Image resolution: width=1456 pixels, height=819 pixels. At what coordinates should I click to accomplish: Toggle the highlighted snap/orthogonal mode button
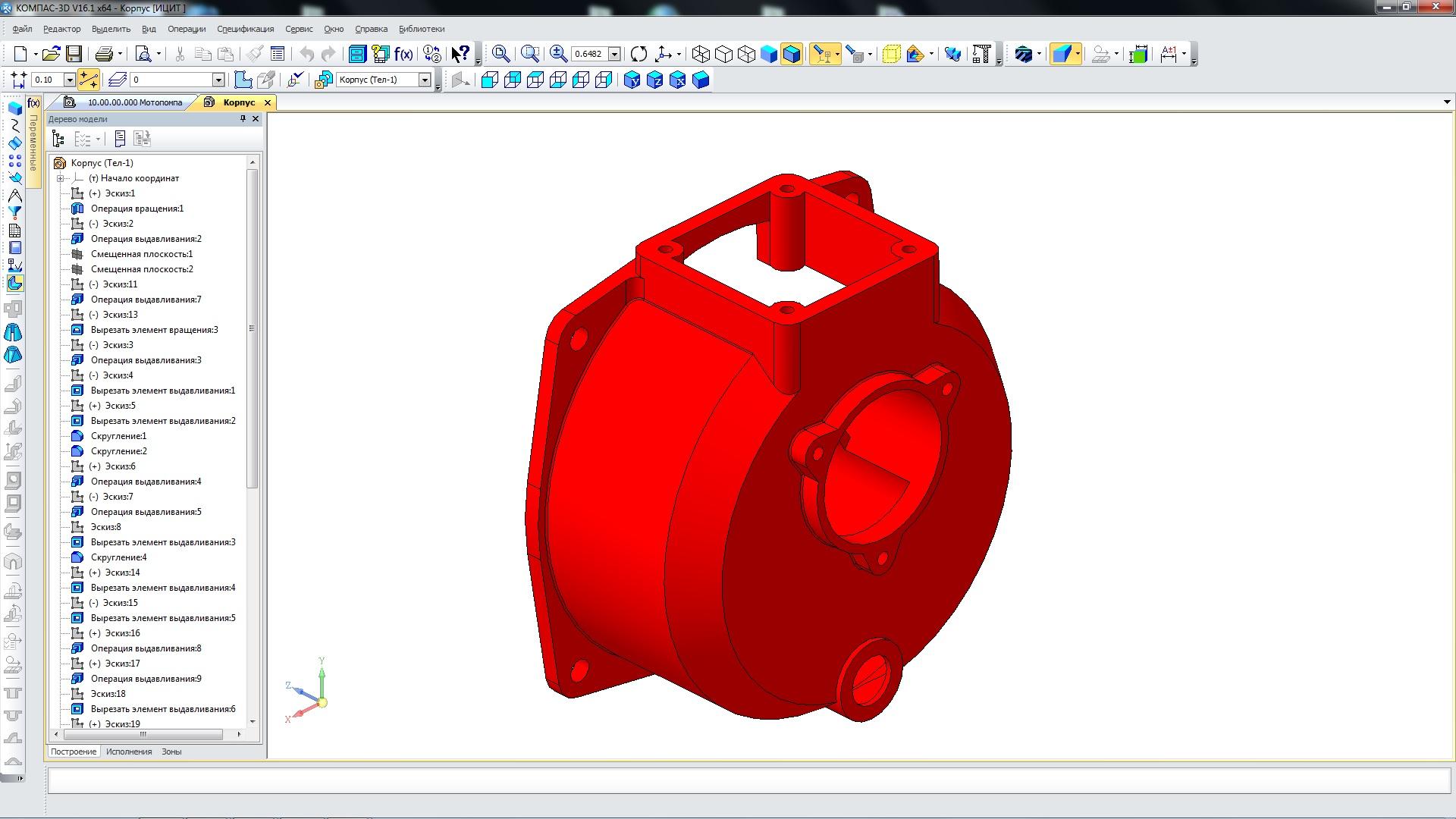[88, 80]
